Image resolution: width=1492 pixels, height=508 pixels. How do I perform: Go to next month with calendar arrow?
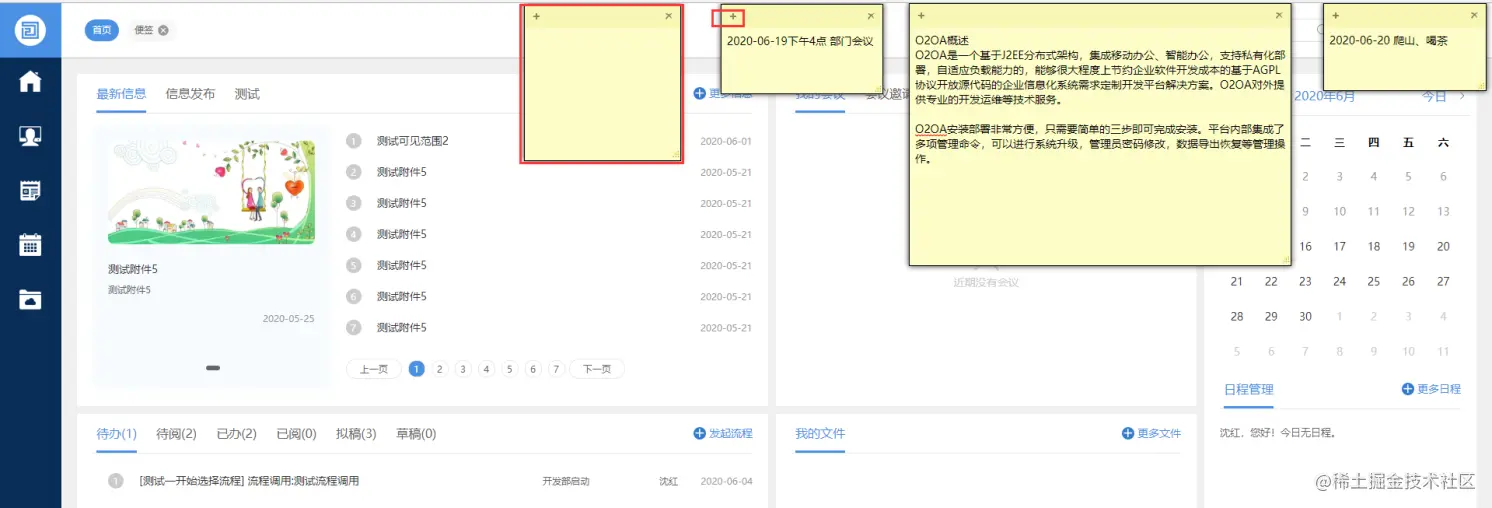(1462, 96)
